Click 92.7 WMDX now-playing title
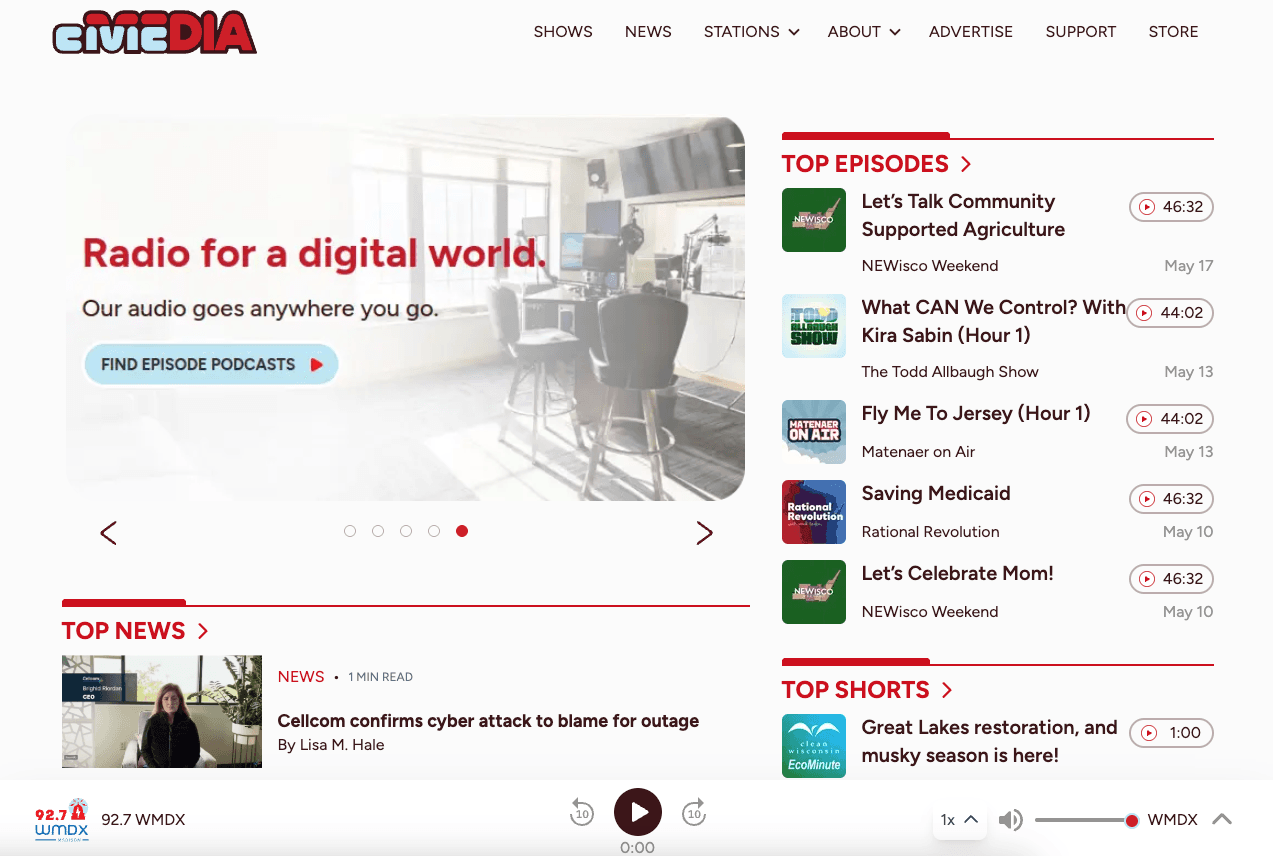The image size is (1273, 856). click(143, 820)
